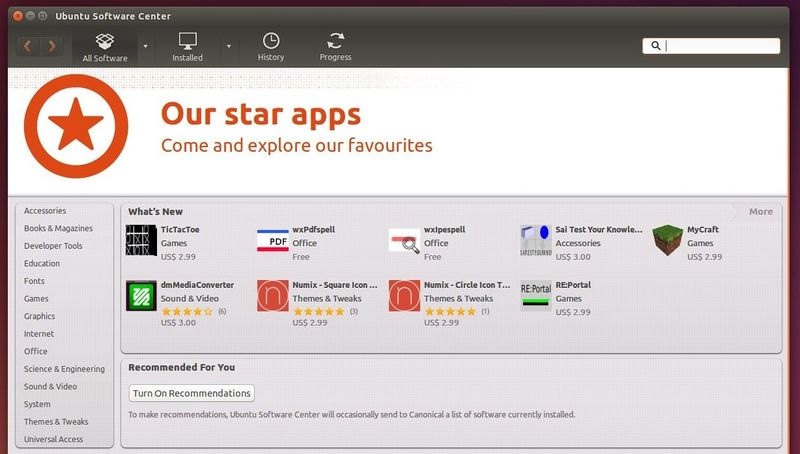800x454 pixels.
Task: Expand the Installed dropdown arrow
Action: pos(229,46)
